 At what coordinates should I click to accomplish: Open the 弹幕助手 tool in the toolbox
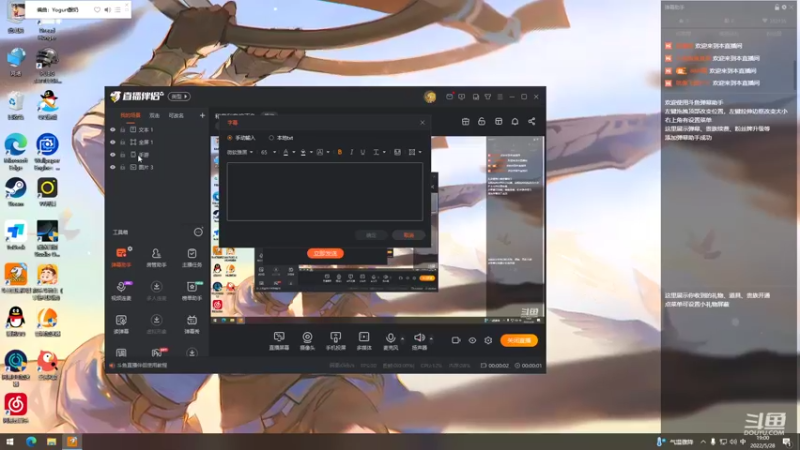121,258
